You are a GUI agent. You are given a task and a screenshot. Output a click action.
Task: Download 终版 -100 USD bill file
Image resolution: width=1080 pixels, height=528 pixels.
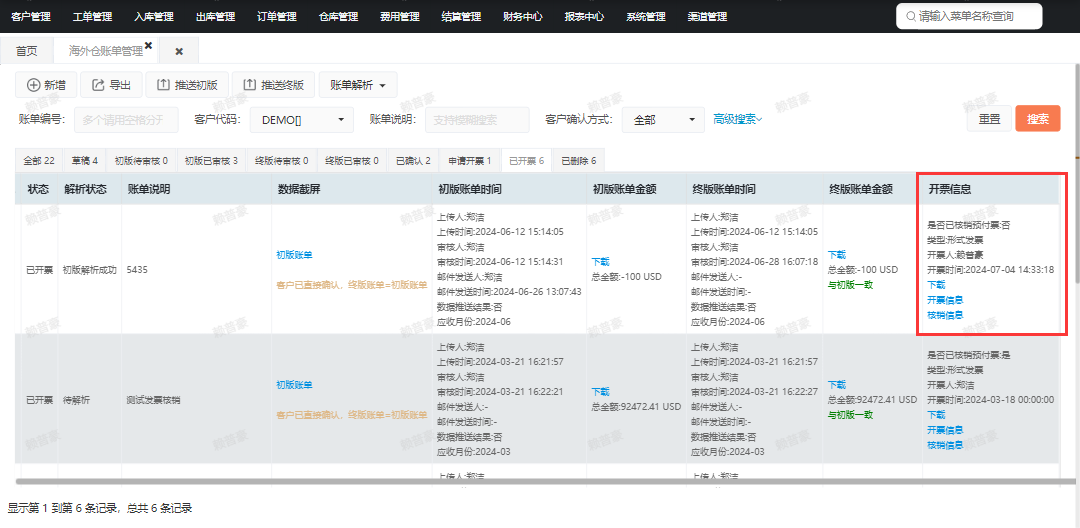pyautogui.click(x=837, y=255)
